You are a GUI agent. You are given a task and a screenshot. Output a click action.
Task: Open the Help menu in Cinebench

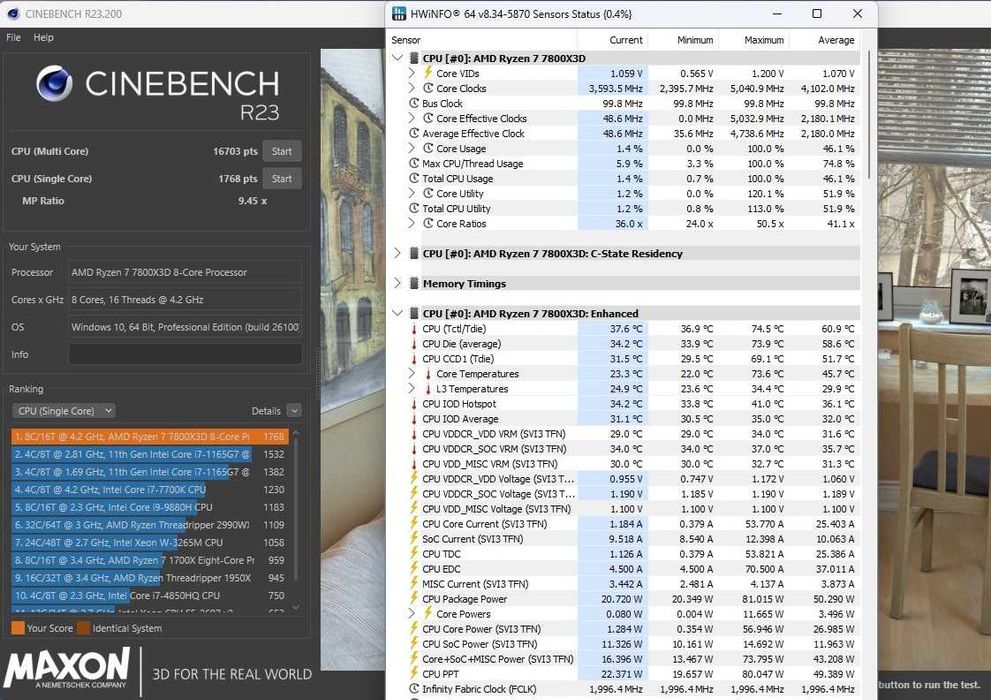pos(44,37)
